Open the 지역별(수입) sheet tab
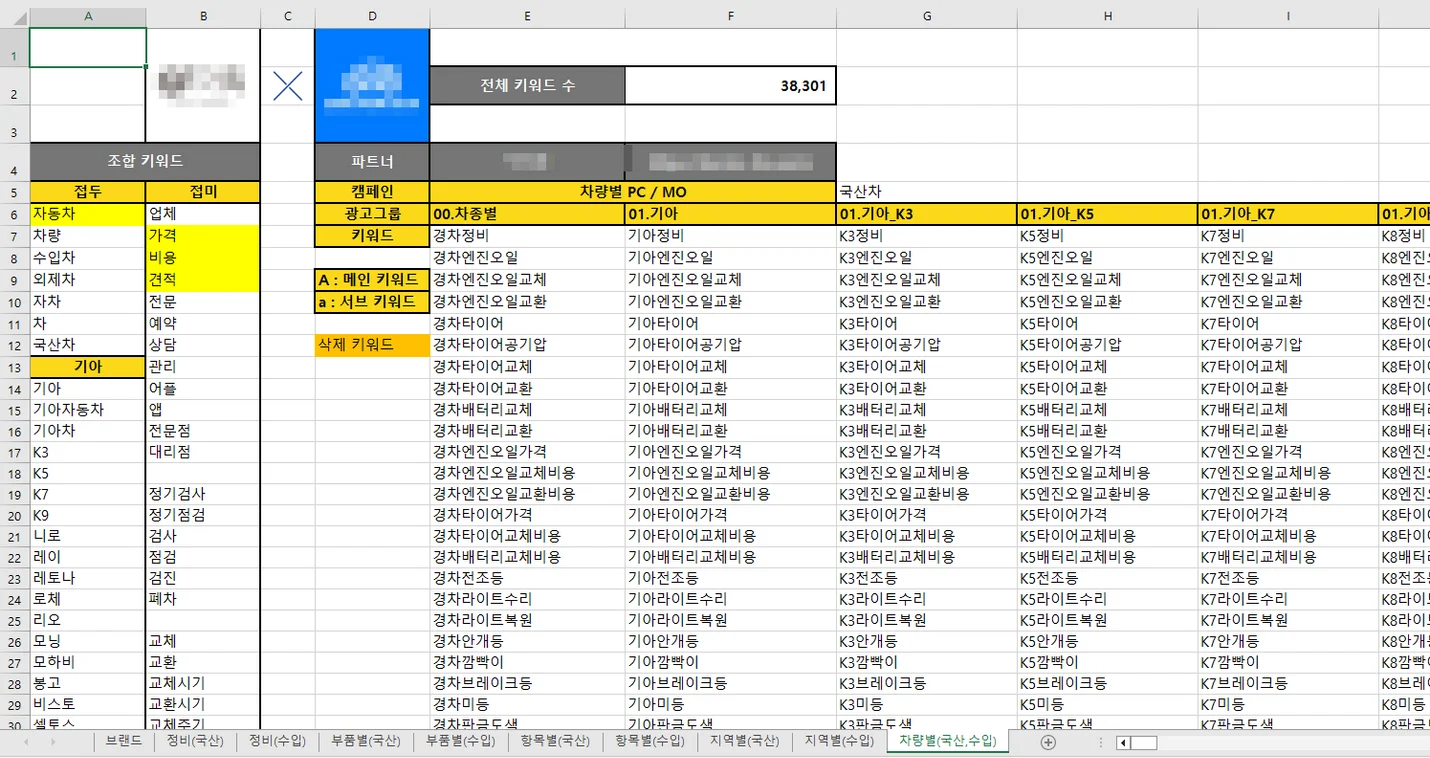The image size is (1430, 758). 839,742
